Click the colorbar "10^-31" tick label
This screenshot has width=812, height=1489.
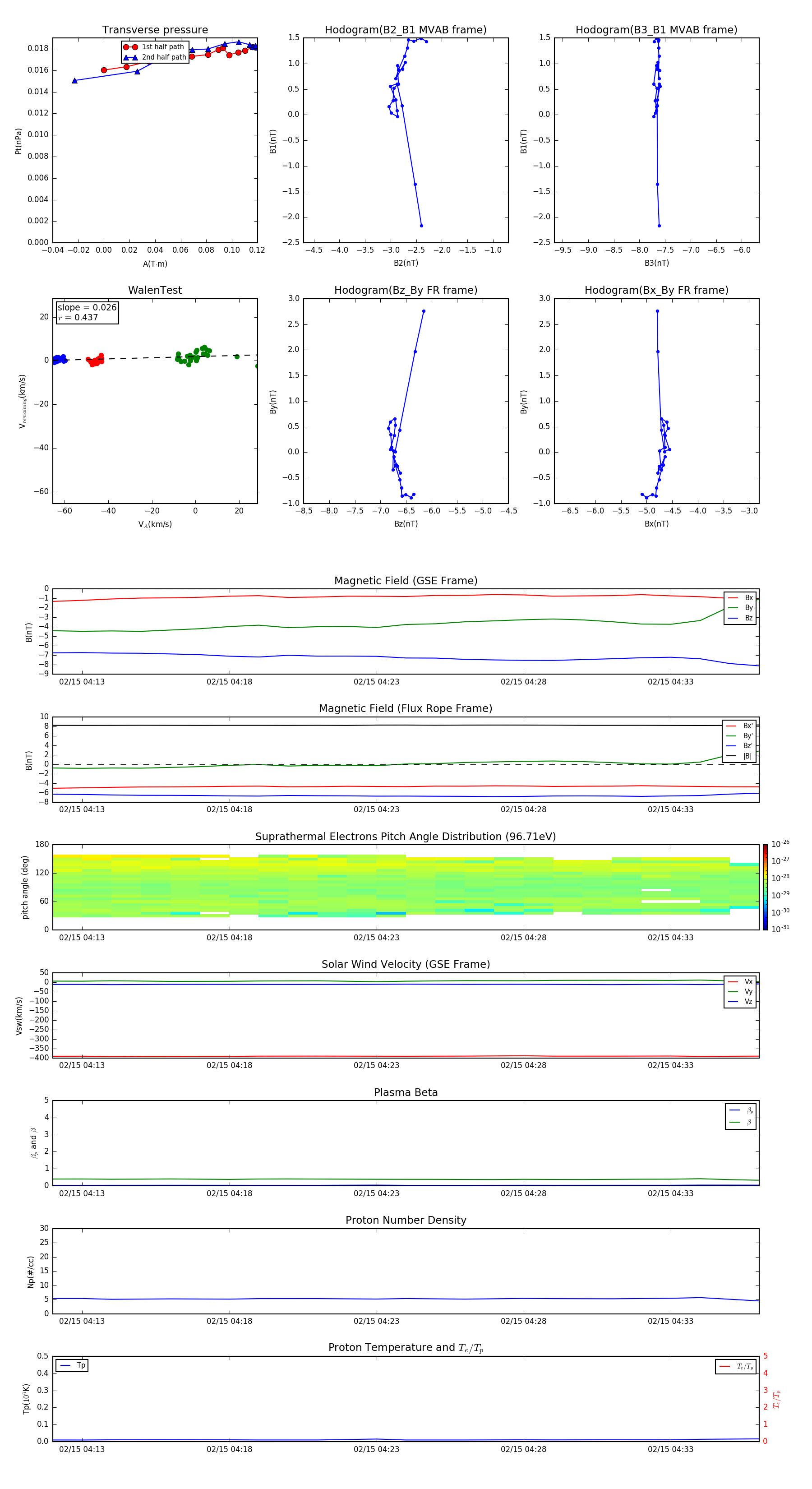pos(780,929)
